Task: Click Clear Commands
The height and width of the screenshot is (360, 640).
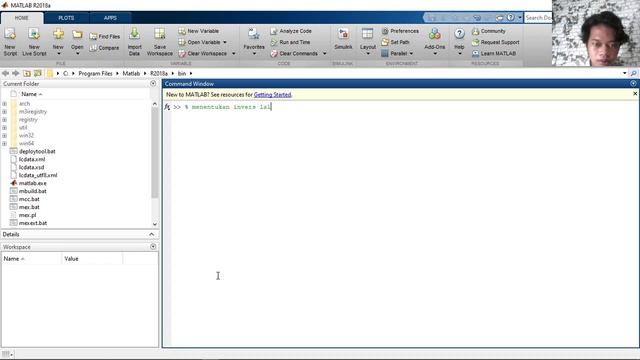Action: coord(294,53)
